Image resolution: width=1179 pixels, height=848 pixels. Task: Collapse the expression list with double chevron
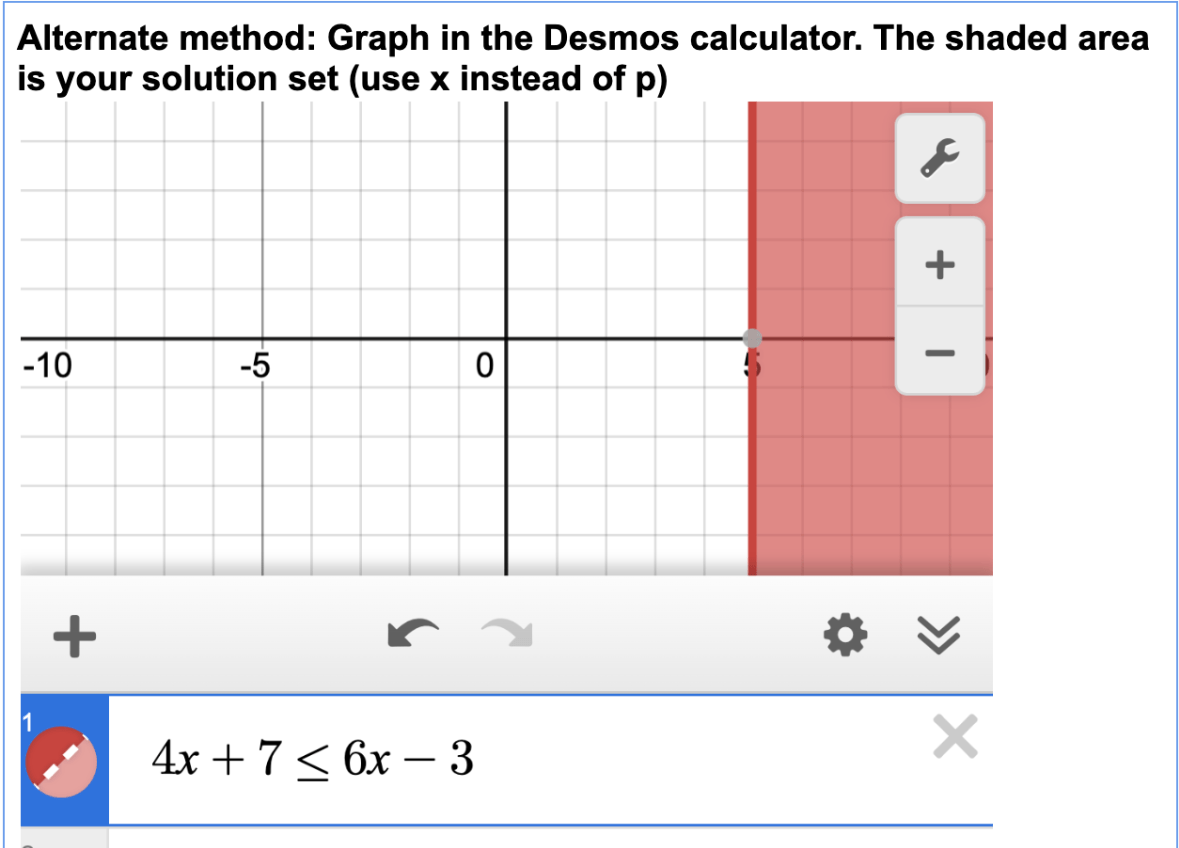938,635
